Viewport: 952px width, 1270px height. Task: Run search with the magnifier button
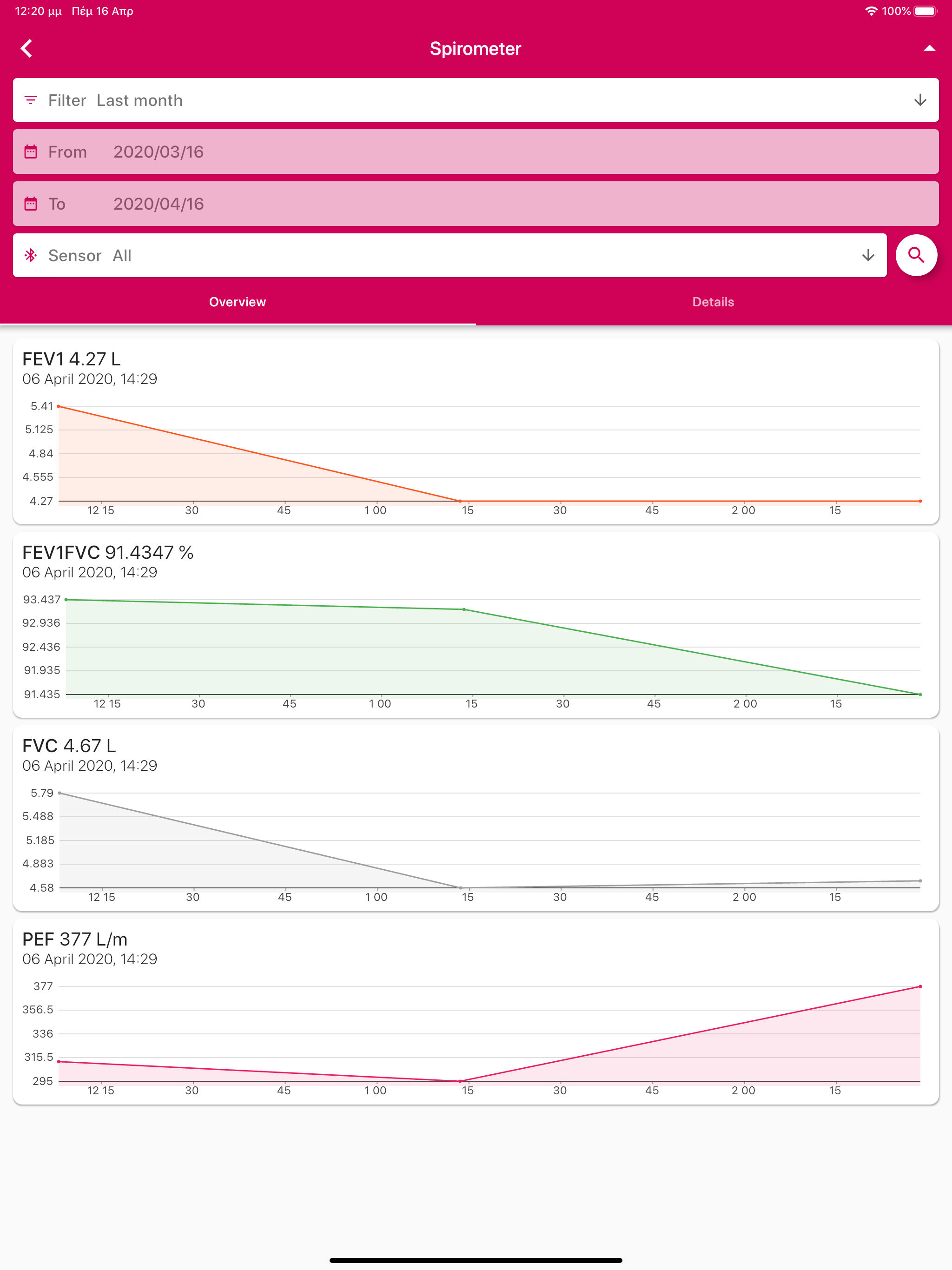[916, 256]
